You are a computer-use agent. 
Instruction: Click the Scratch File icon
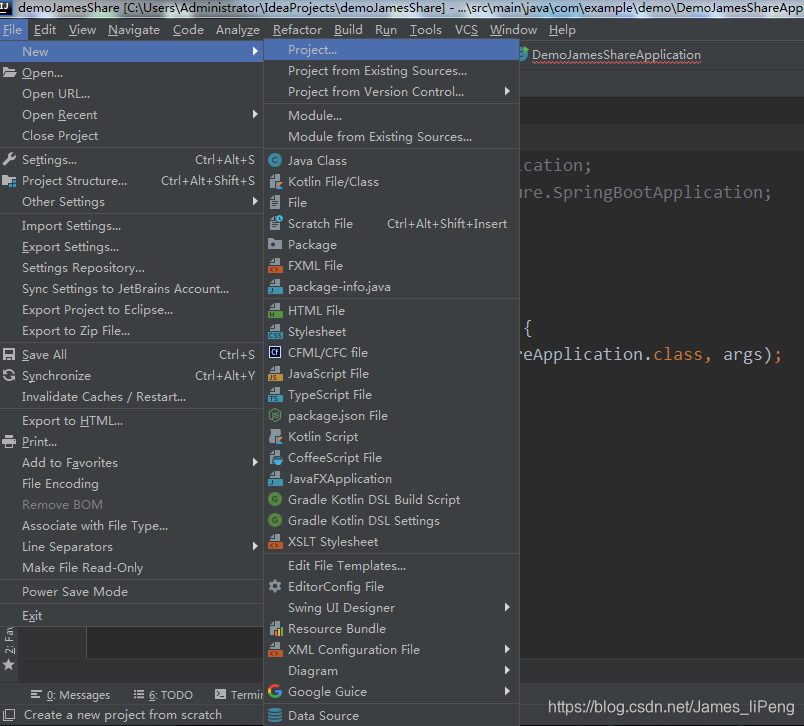coord(275,224)
